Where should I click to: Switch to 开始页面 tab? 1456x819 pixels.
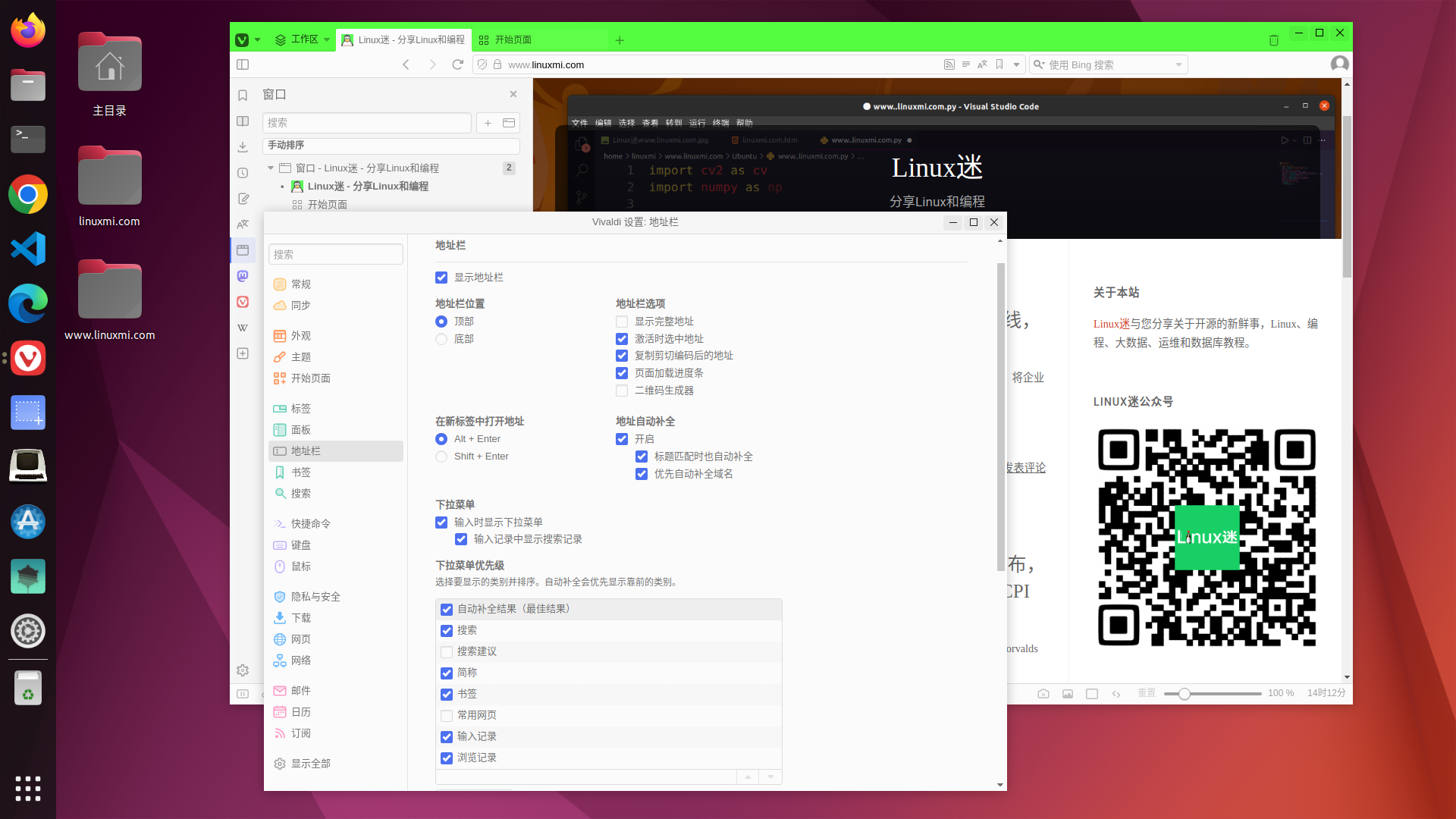point(539,40)
